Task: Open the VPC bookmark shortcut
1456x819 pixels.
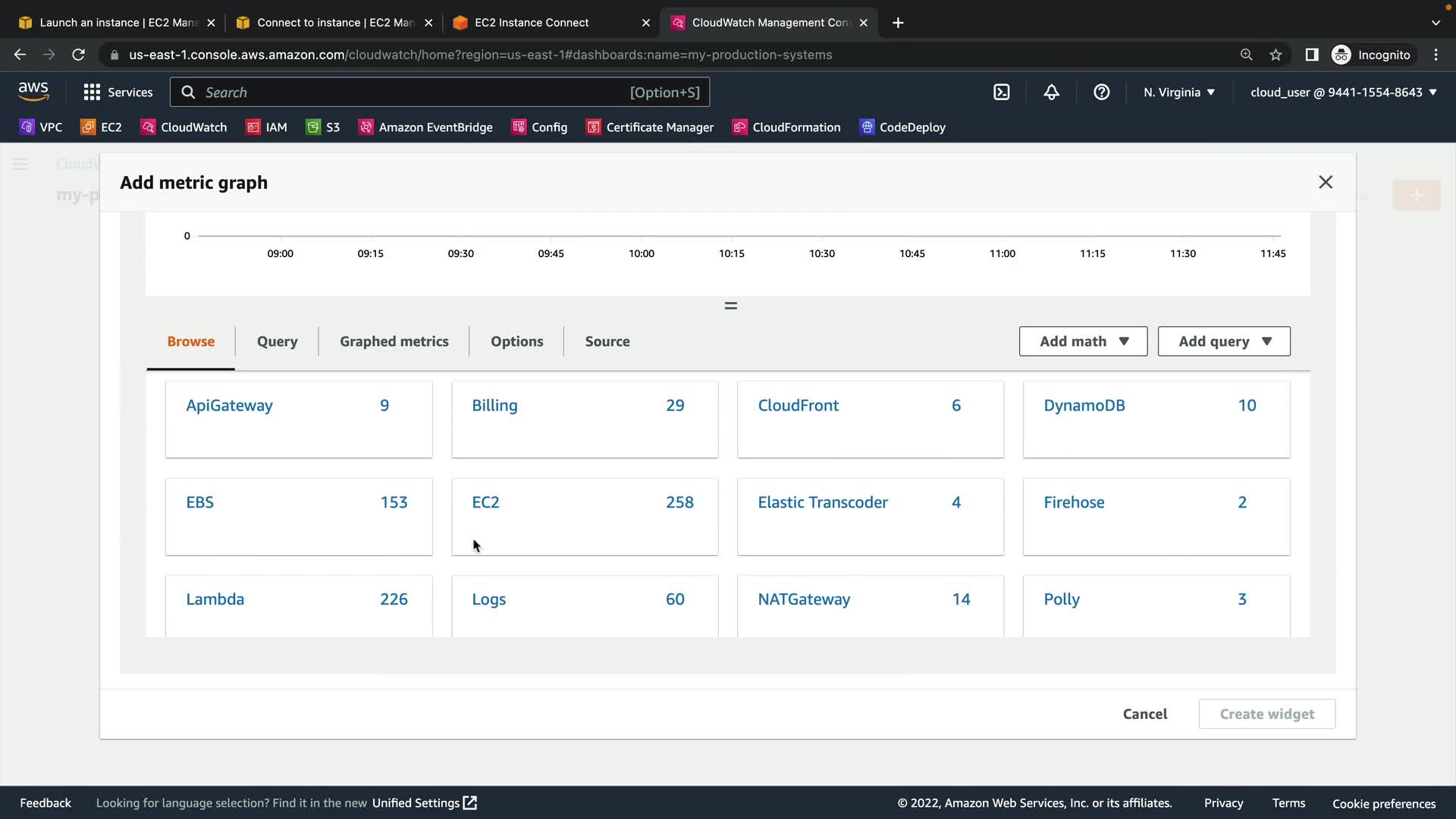Action: pos(41,127)
